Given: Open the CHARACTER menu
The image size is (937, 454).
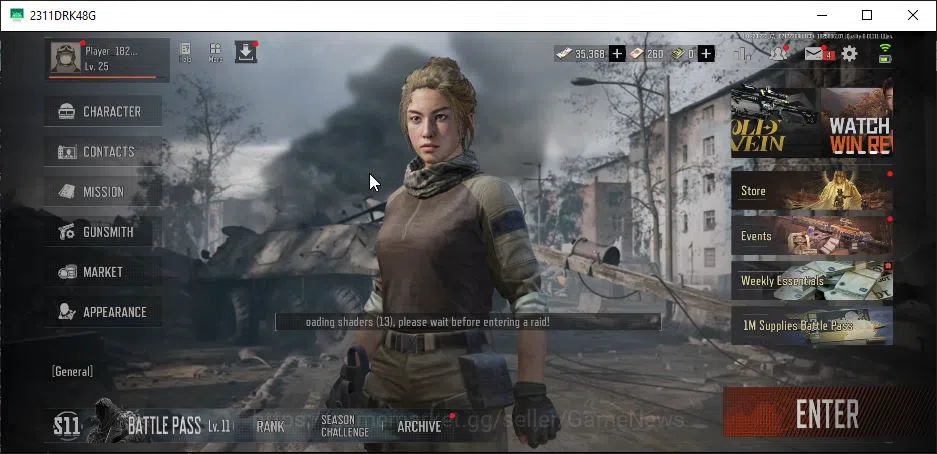Looking at the screenshot, I should 103,112.
